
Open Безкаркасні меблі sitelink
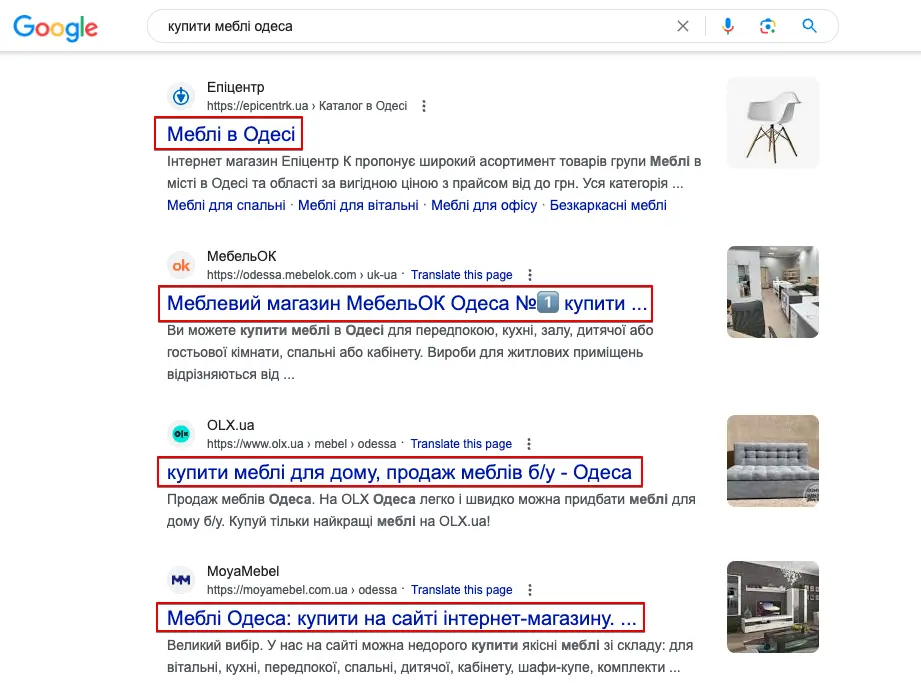(x=608, y=205)
